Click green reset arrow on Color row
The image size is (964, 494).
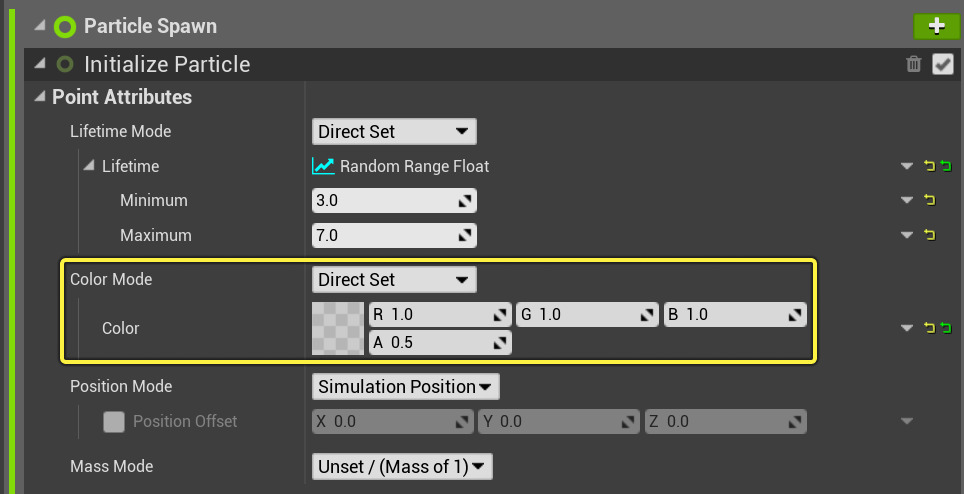pyautogui.click(x=945, y=328)
